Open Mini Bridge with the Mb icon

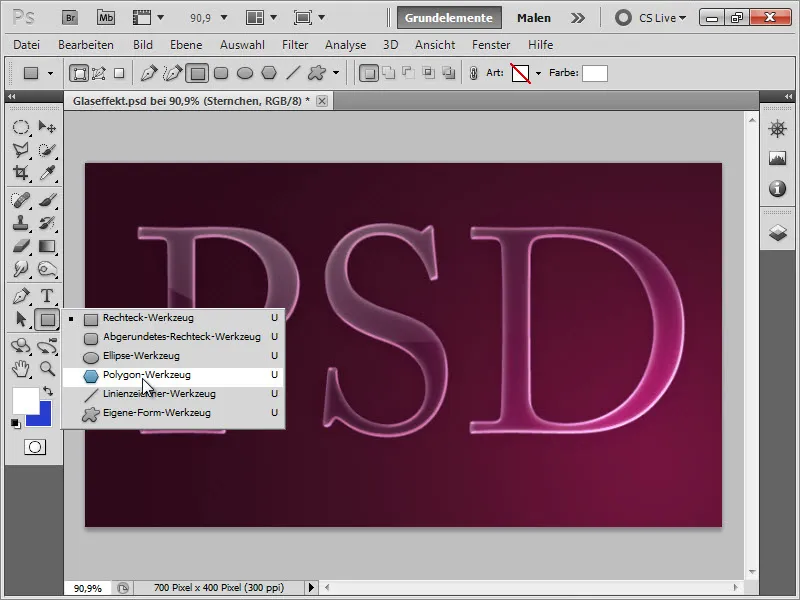[x=106, y=18]
